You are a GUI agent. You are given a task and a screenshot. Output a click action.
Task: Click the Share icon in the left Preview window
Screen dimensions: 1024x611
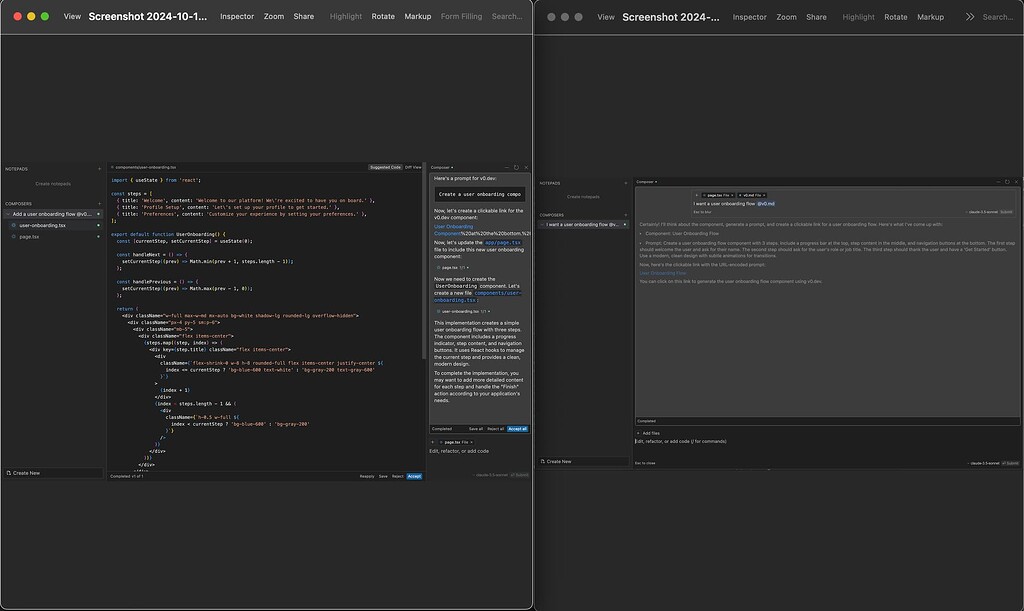(303, 16)
